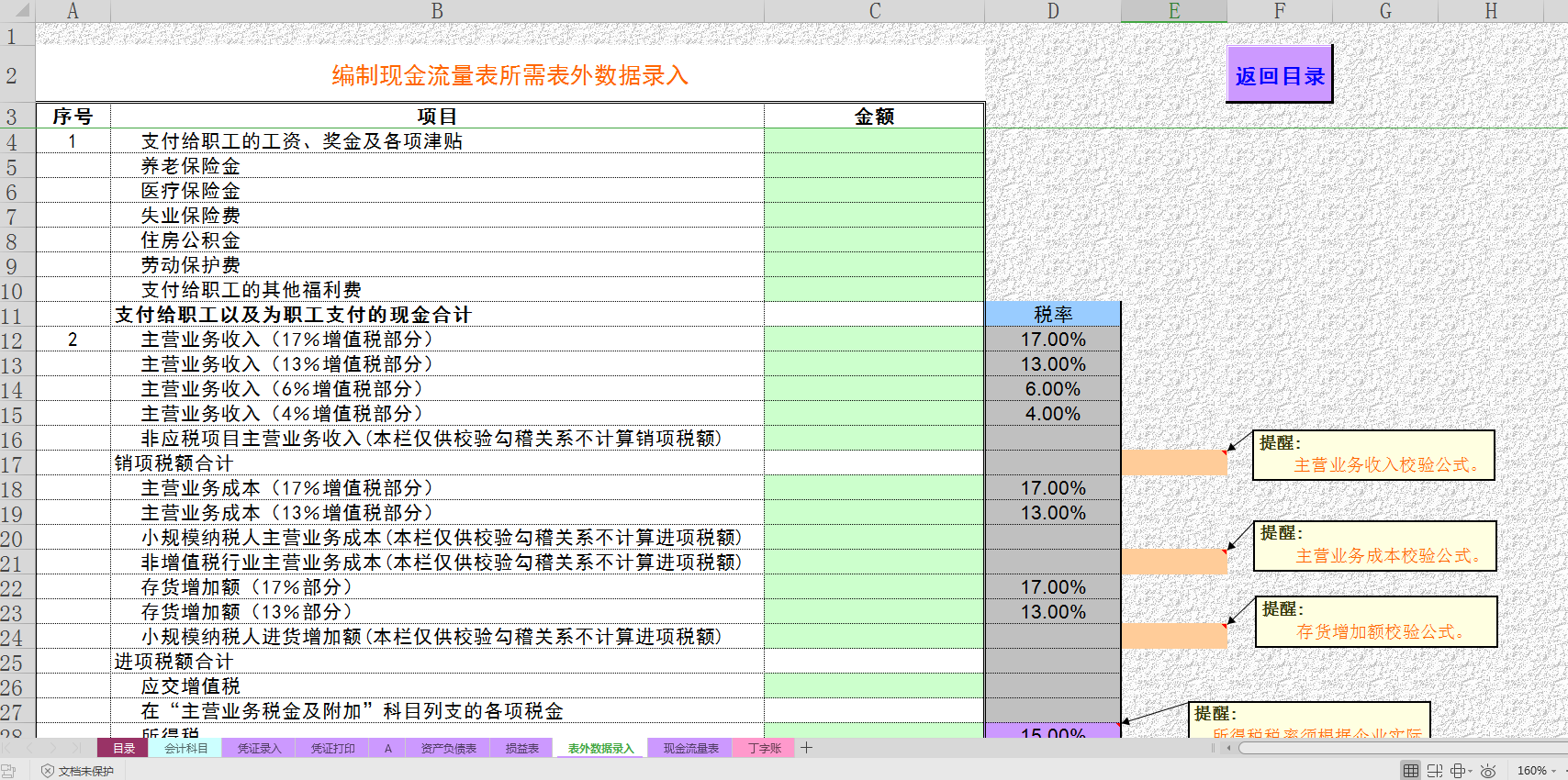Switch to the 现金流量表 sheet tab
Viewport: 1568px width, 780px height.
pos(690,748)
